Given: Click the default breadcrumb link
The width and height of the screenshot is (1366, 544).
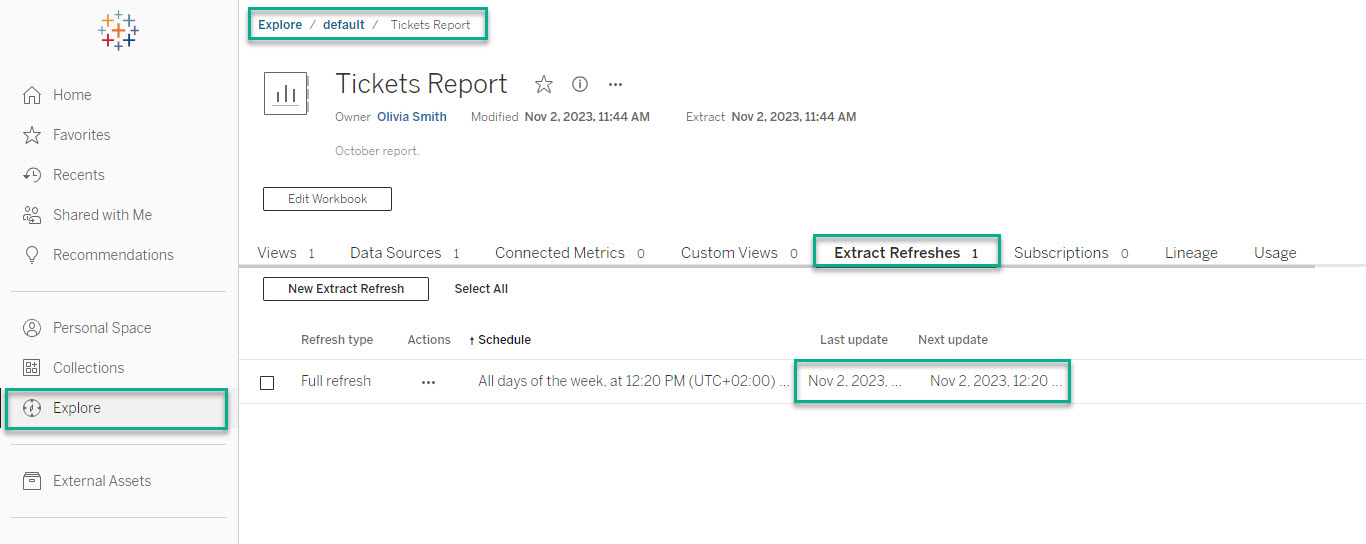Looking at the screenshot, I should [x=343, y=25].
